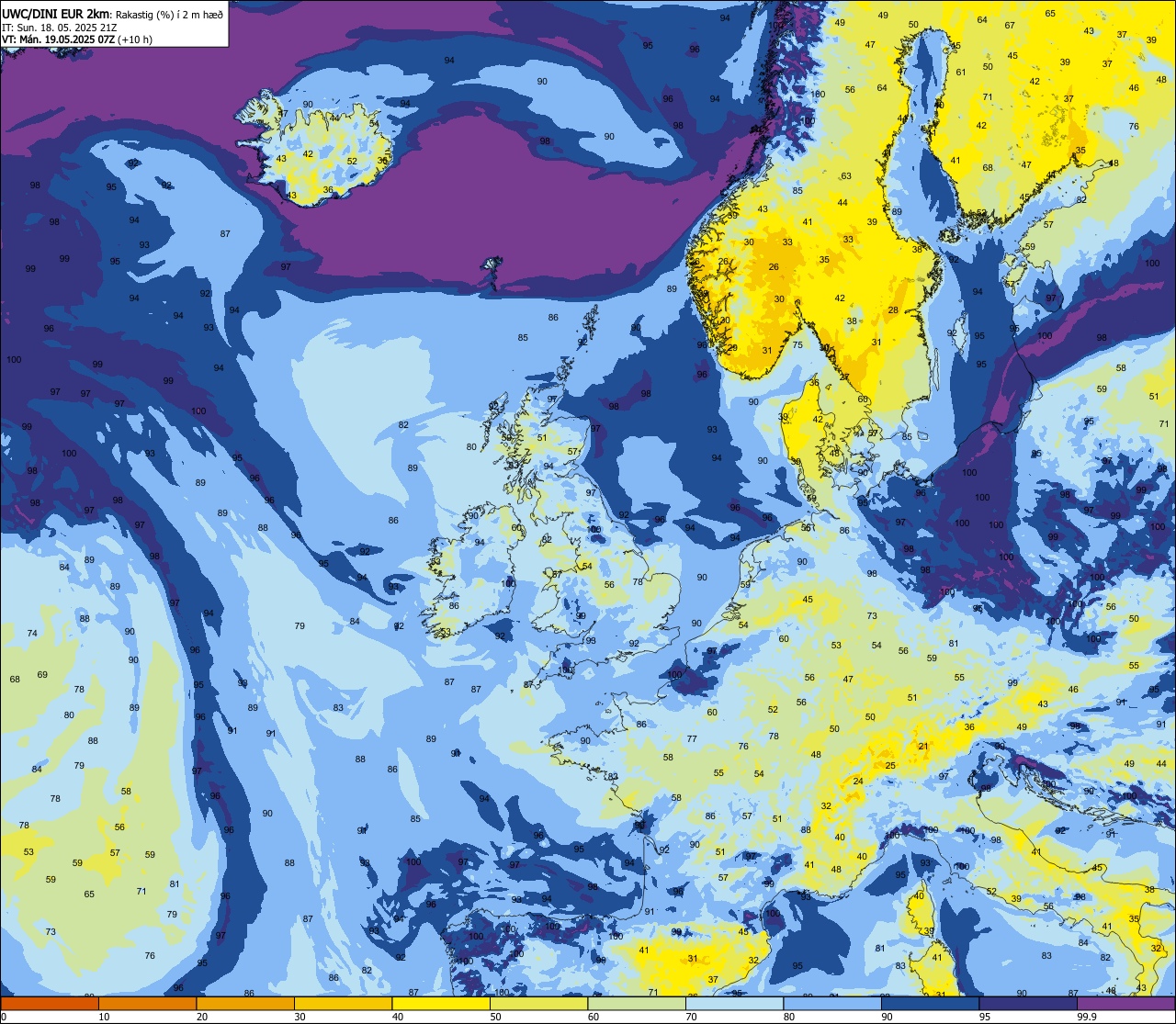The width and height of the screenshot is (1176, 1024).
Task: Click the "99.9" legend tick label
Action: pos(1087,1017)
